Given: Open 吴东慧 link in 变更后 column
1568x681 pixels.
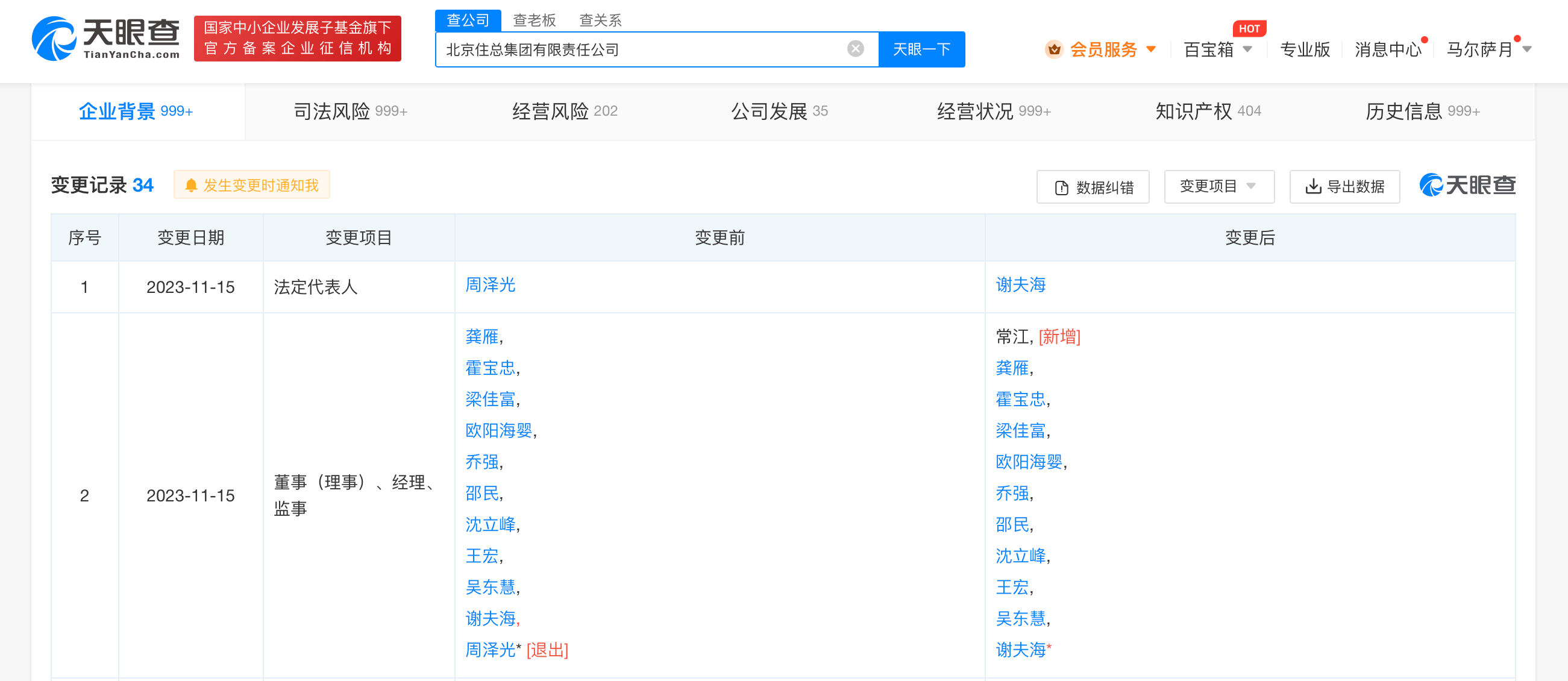Looking at the screenshot, I should [1021, 618].
